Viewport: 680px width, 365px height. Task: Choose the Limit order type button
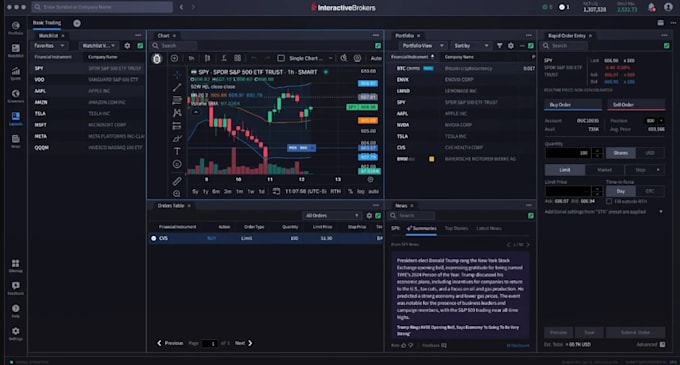tap(565, 170)
